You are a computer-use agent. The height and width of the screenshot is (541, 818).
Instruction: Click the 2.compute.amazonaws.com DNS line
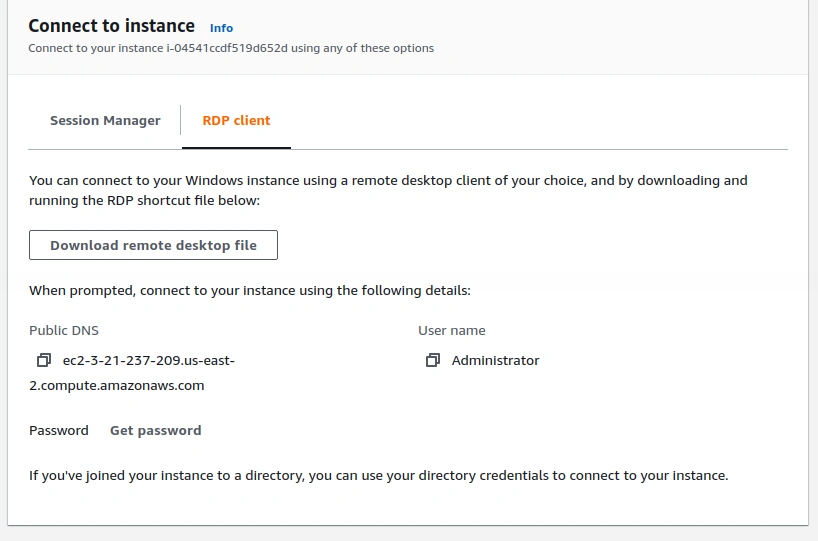117,386
